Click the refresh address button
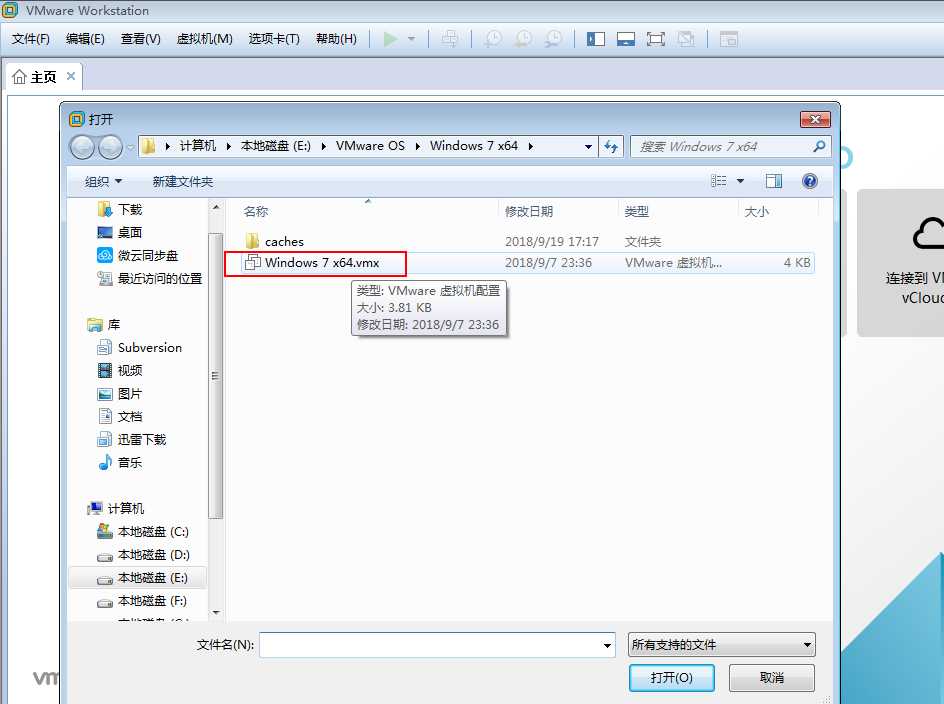The image size is (944, 704). (x=611, y=146)
